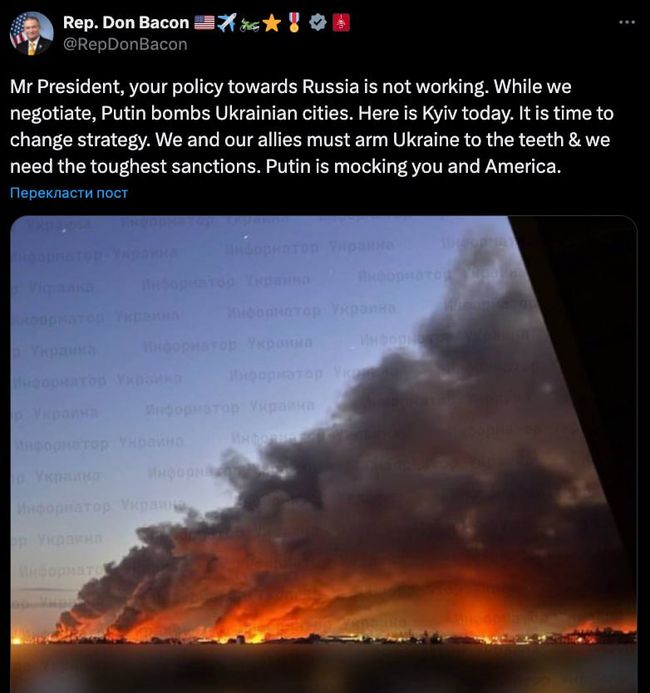Open the attached Kyiv fire photo
This screenshot has height=693, width=650.
323,454
